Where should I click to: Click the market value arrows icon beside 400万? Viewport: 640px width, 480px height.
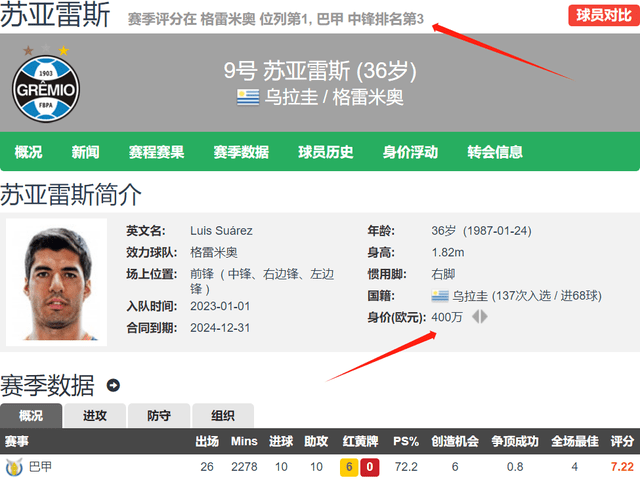(x=480, y=317)
